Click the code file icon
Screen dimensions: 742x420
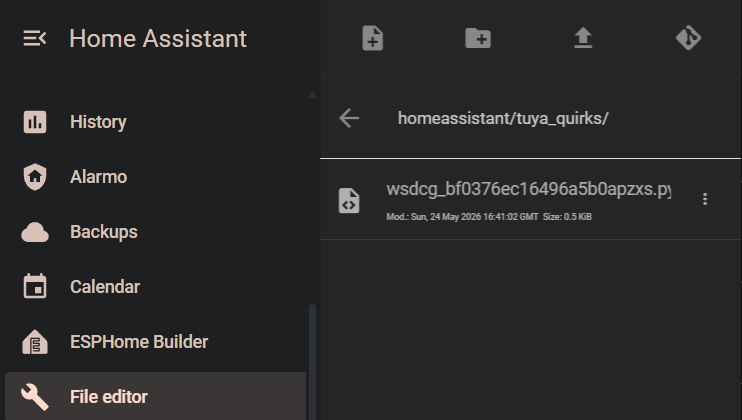(349, 201)
